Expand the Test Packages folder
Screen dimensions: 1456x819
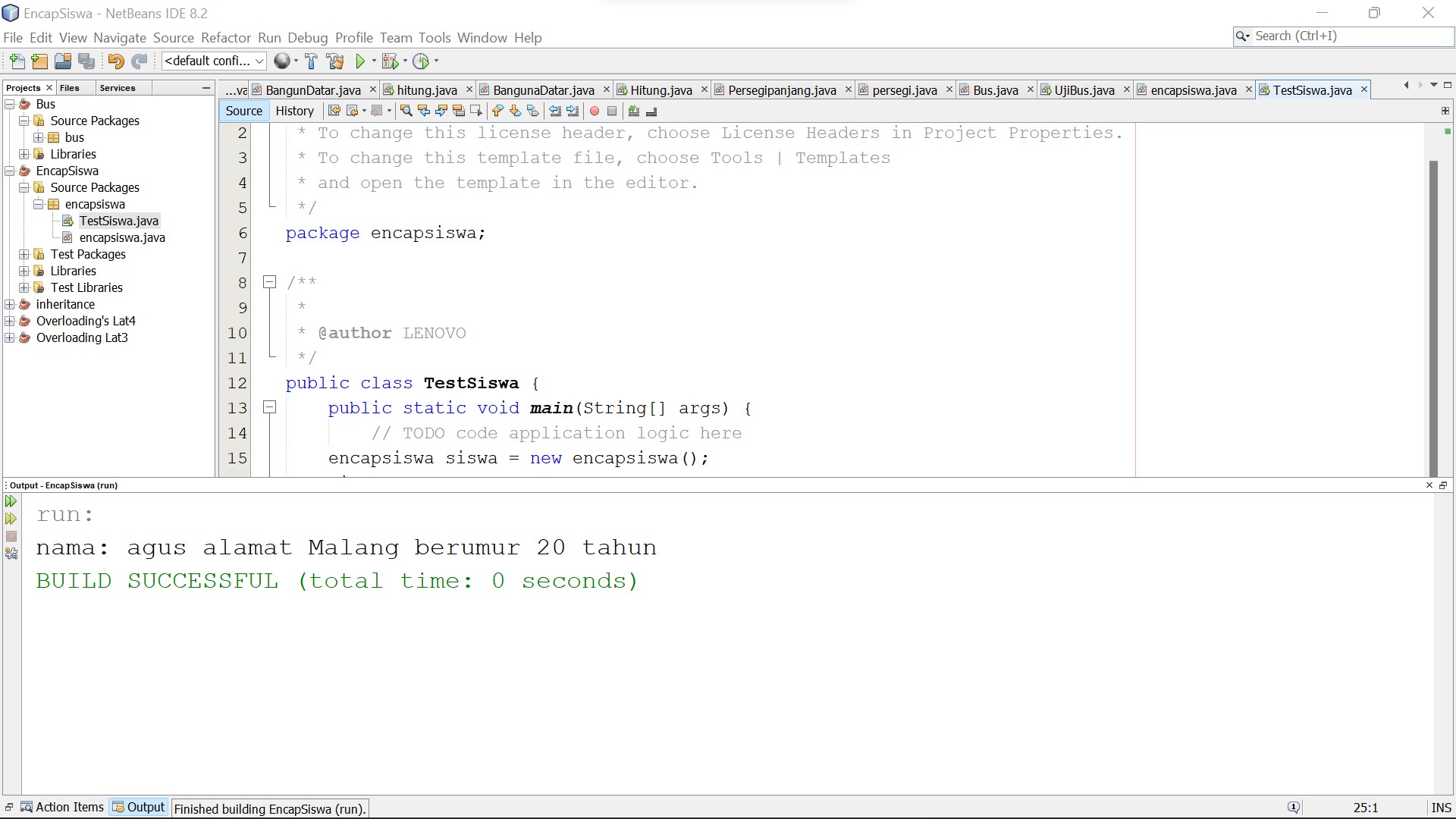24,255
